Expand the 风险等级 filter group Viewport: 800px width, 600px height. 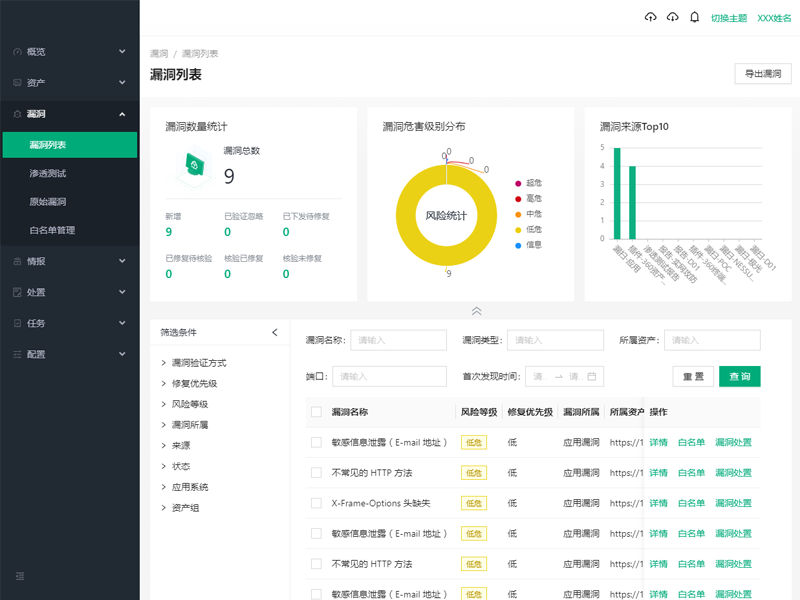(x=190, y=404)
